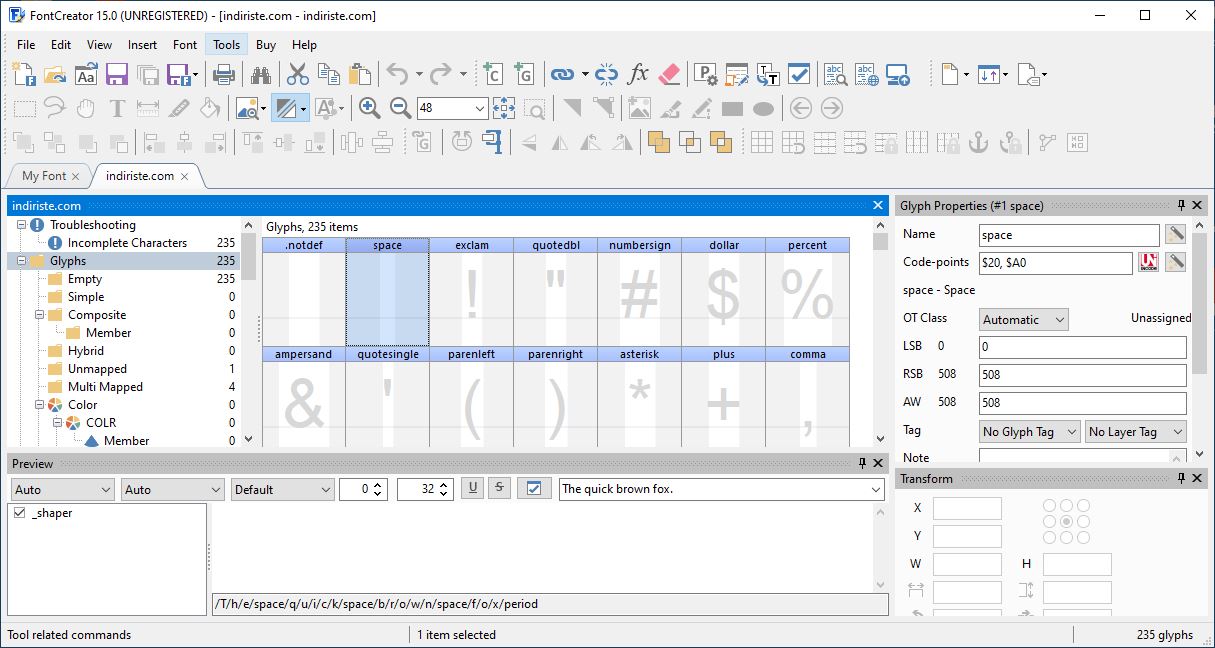This screenshot has height=648, width=1215.
Task: Click the validate font checkmark icon
Action: click(798, 74)
